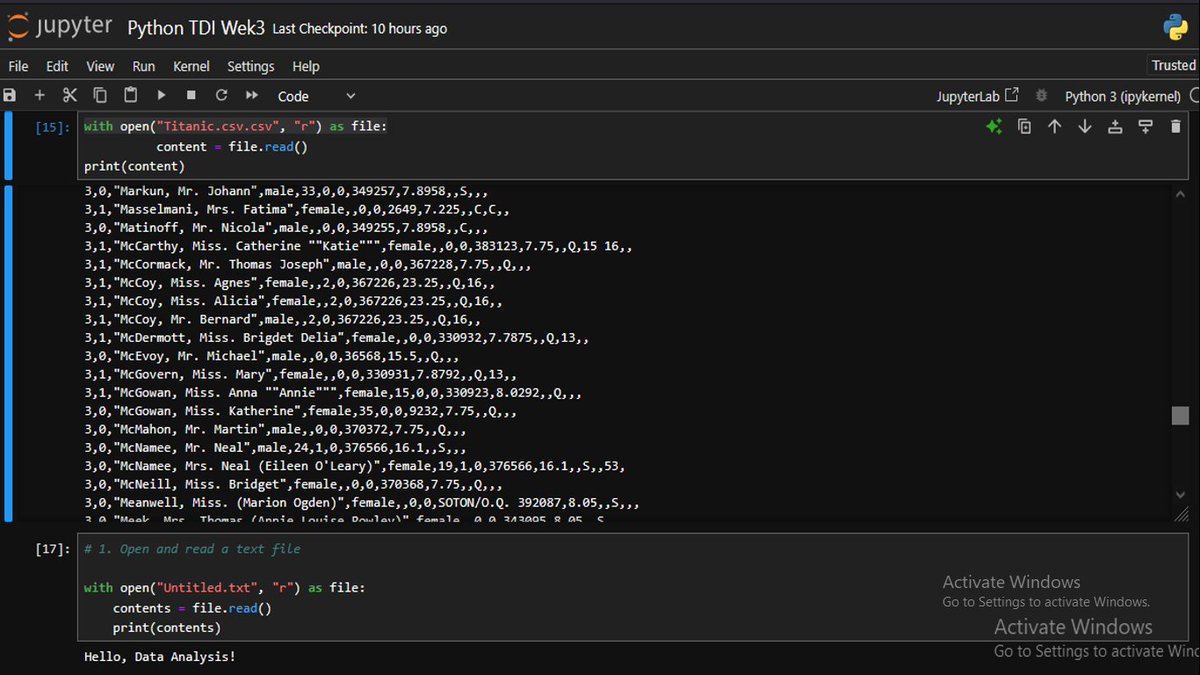1200x675 pixels.
Task: Delete the cell with the trash icon
Action: pos(1176,127)
